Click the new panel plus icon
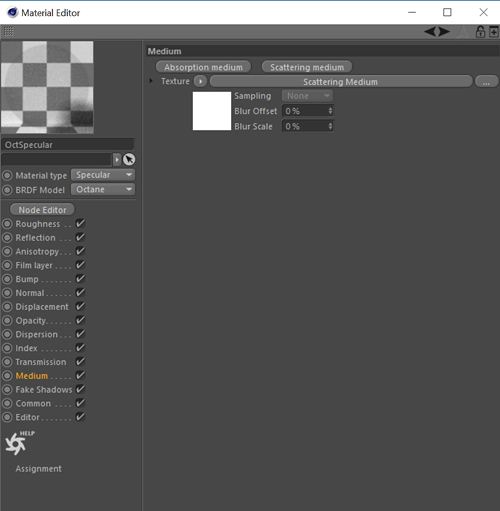 [x=494, y=32]
